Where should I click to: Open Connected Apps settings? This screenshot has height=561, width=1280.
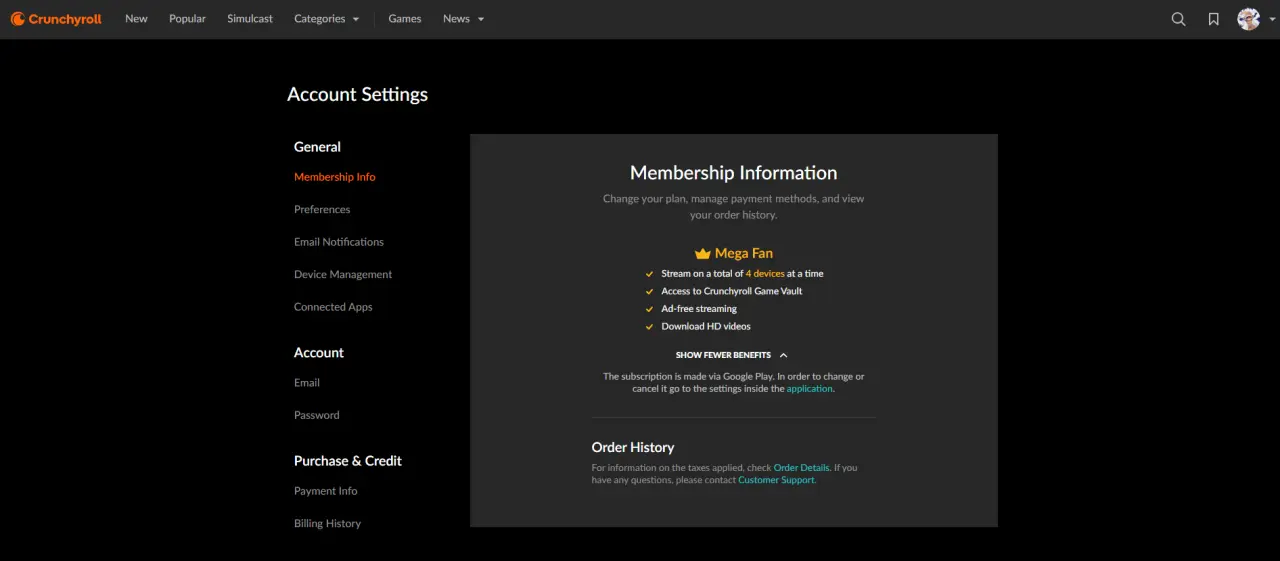click(333, 307)
